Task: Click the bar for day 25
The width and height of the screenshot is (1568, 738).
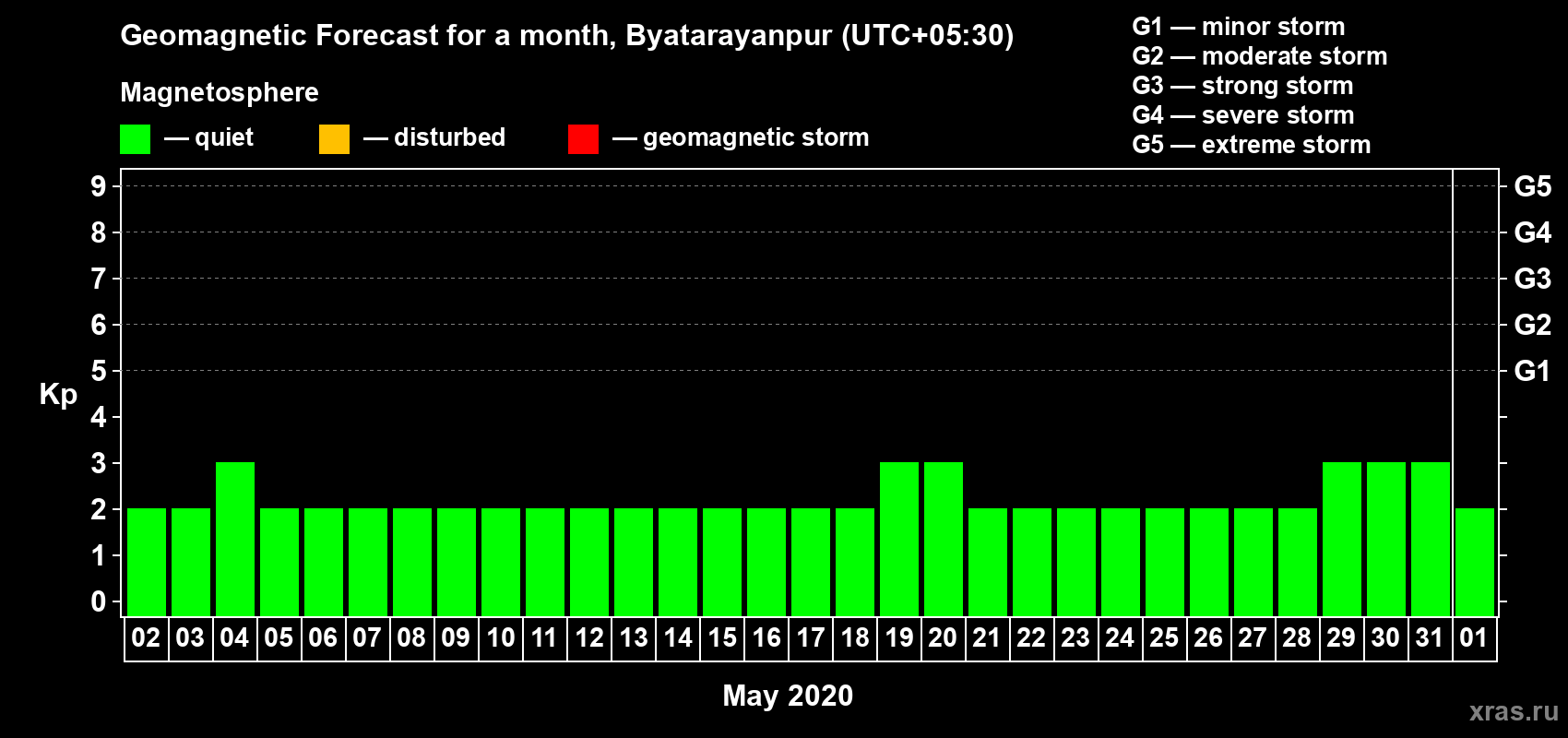Action: tap(1165, 562)
